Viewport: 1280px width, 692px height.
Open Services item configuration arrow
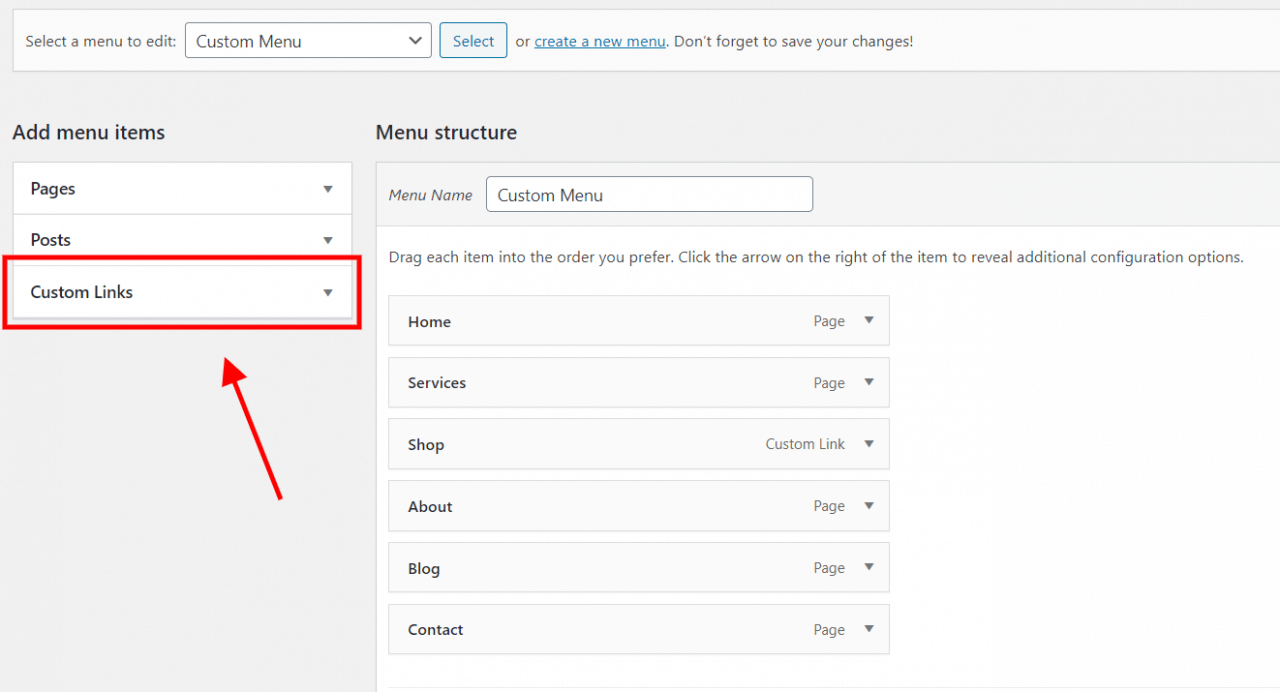coord(869,383)
